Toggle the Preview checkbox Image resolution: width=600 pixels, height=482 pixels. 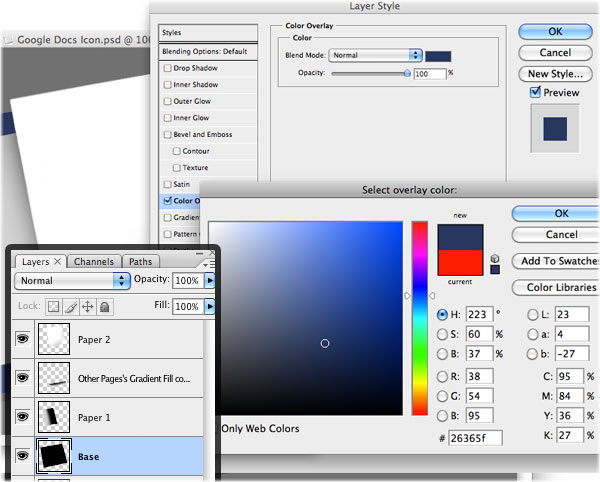tap(535, 92)
